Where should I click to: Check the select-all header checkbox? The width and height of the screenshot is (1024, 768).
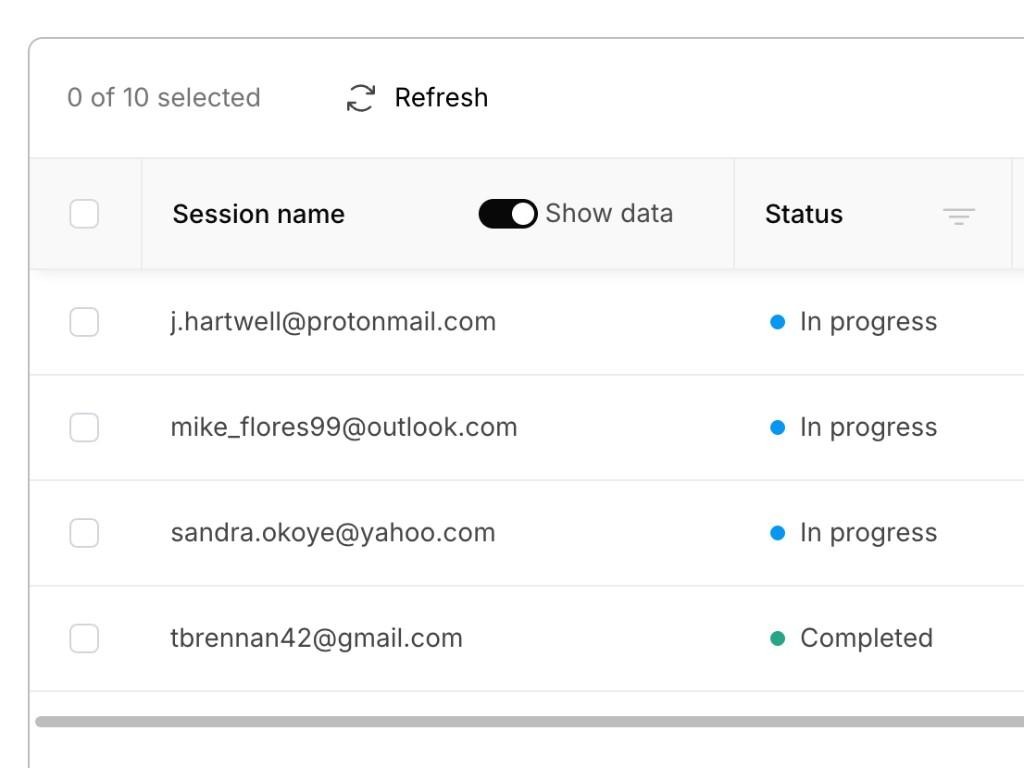pyautogui.click(x=84, y=214)
